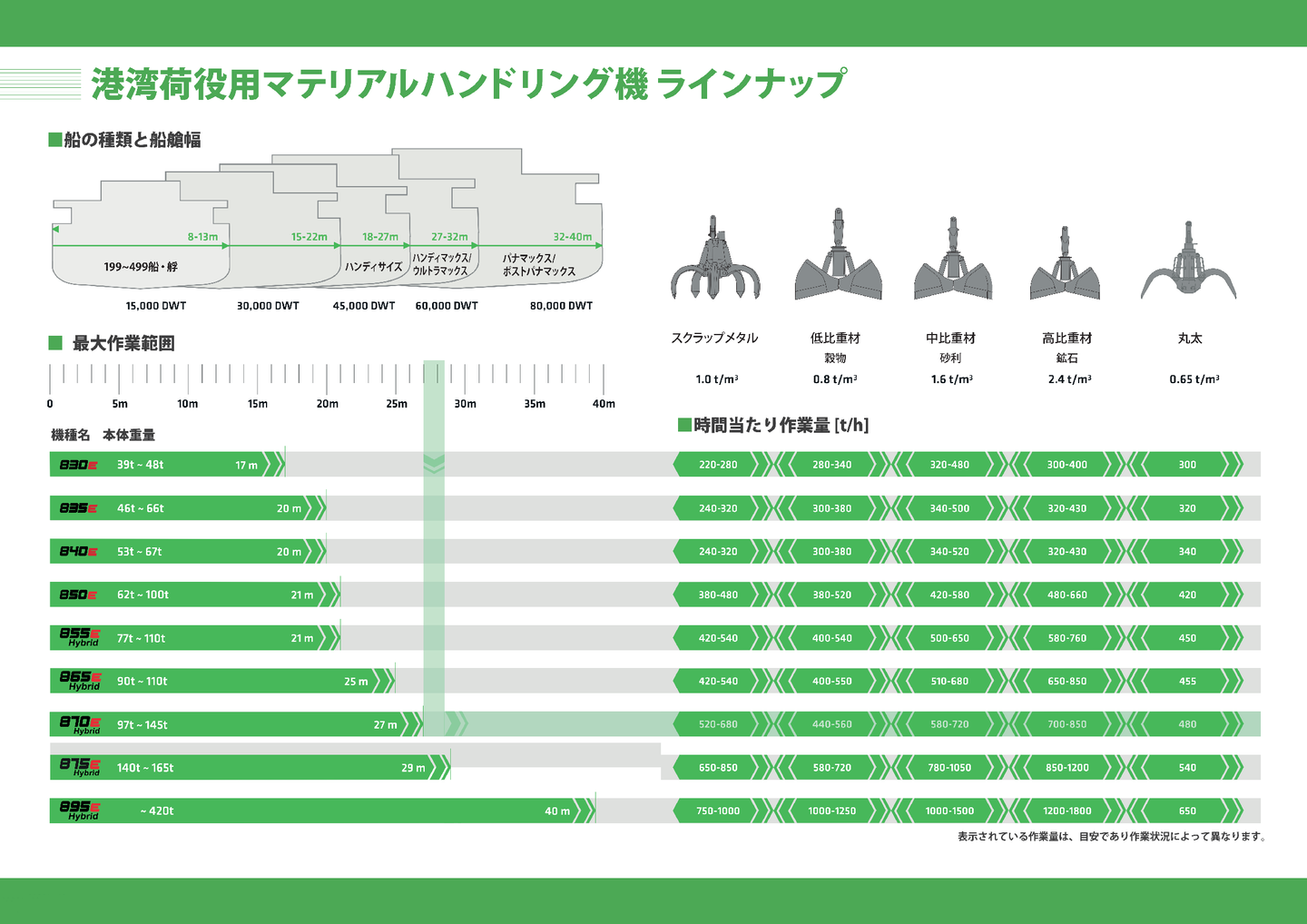Select the 140t ~ 165t weight for 875E
Screen dimensions: 1307x924
(x=145, y=768)
